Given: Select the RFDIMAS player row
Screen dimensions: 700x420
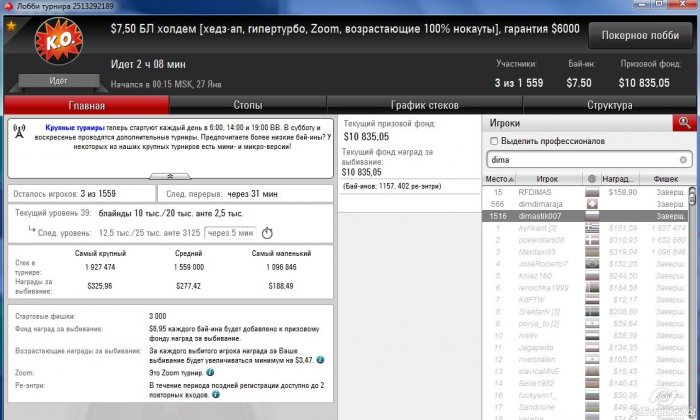Looking at the screenshot, I should (x=585, y=192).
